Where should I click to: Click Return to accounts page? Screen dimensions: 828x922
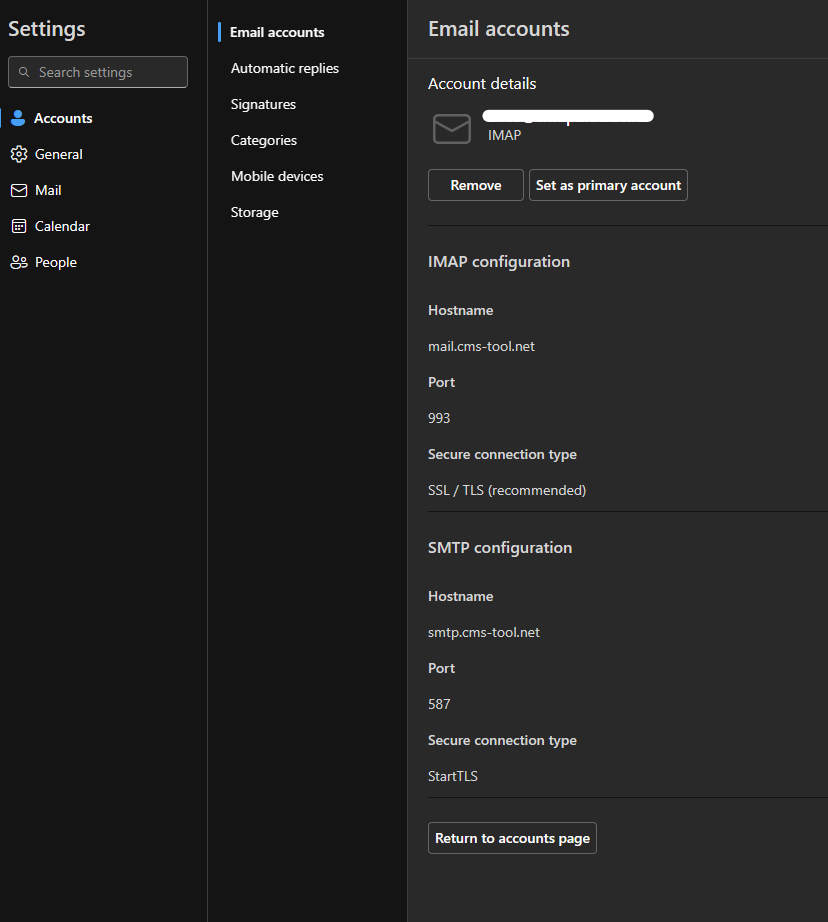coord(512,838)
